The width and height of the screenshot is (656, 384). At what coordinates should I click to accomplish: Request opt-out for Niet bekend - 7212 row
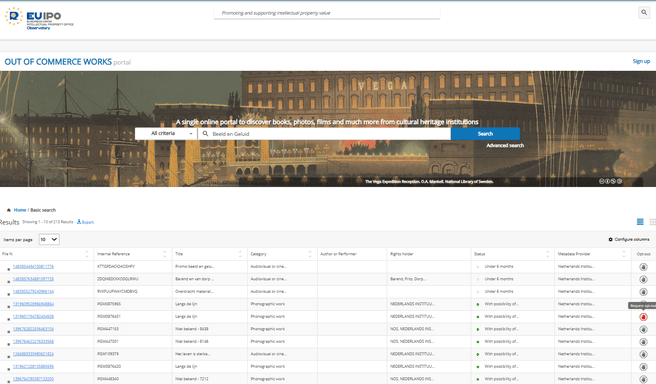(643, 379)
